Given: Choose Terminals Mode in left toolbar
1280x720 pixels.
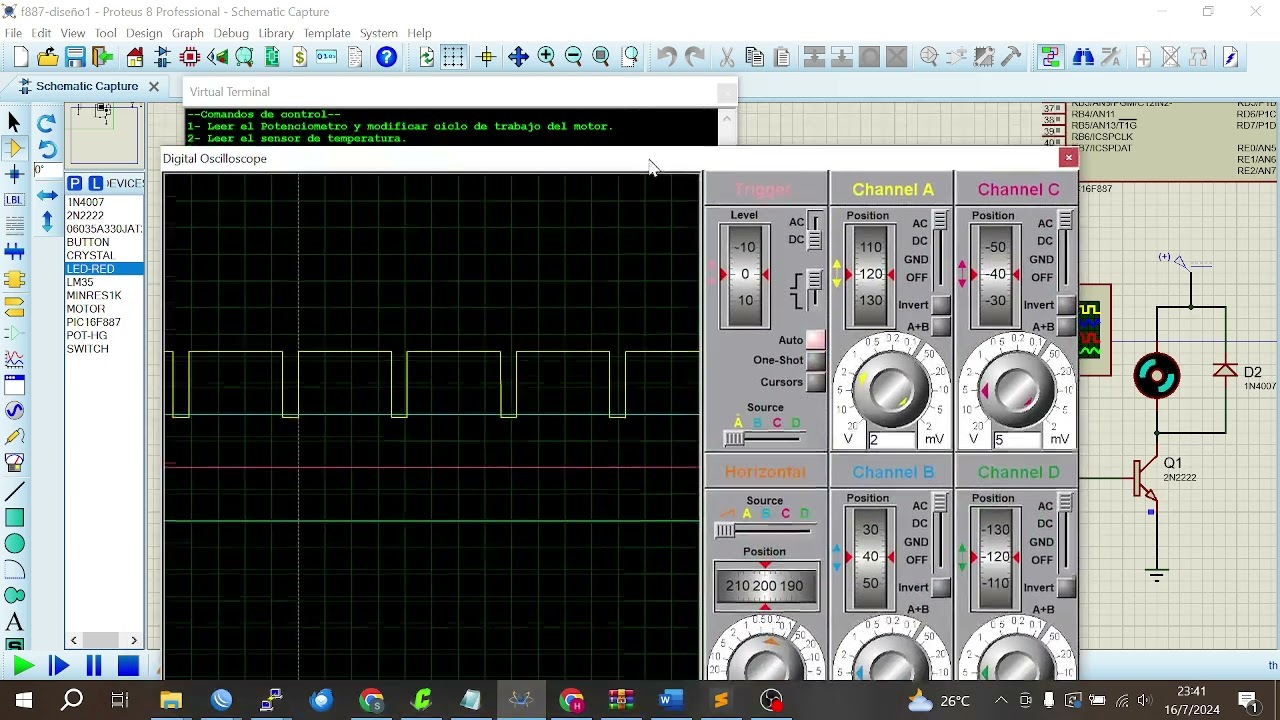Looking at the screenshot, I should (x=14, y=305).
